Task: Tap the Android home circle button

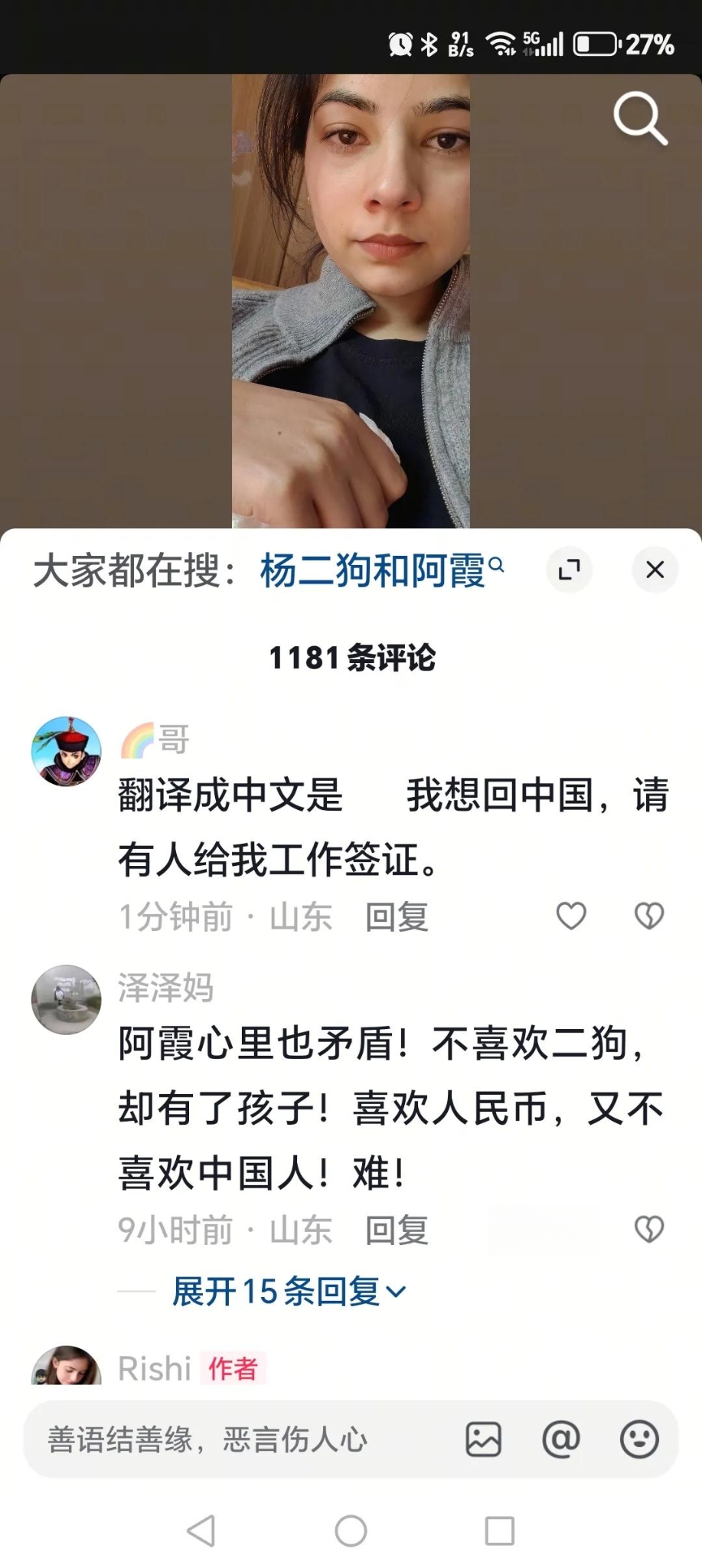Action: click(351, 1531)
